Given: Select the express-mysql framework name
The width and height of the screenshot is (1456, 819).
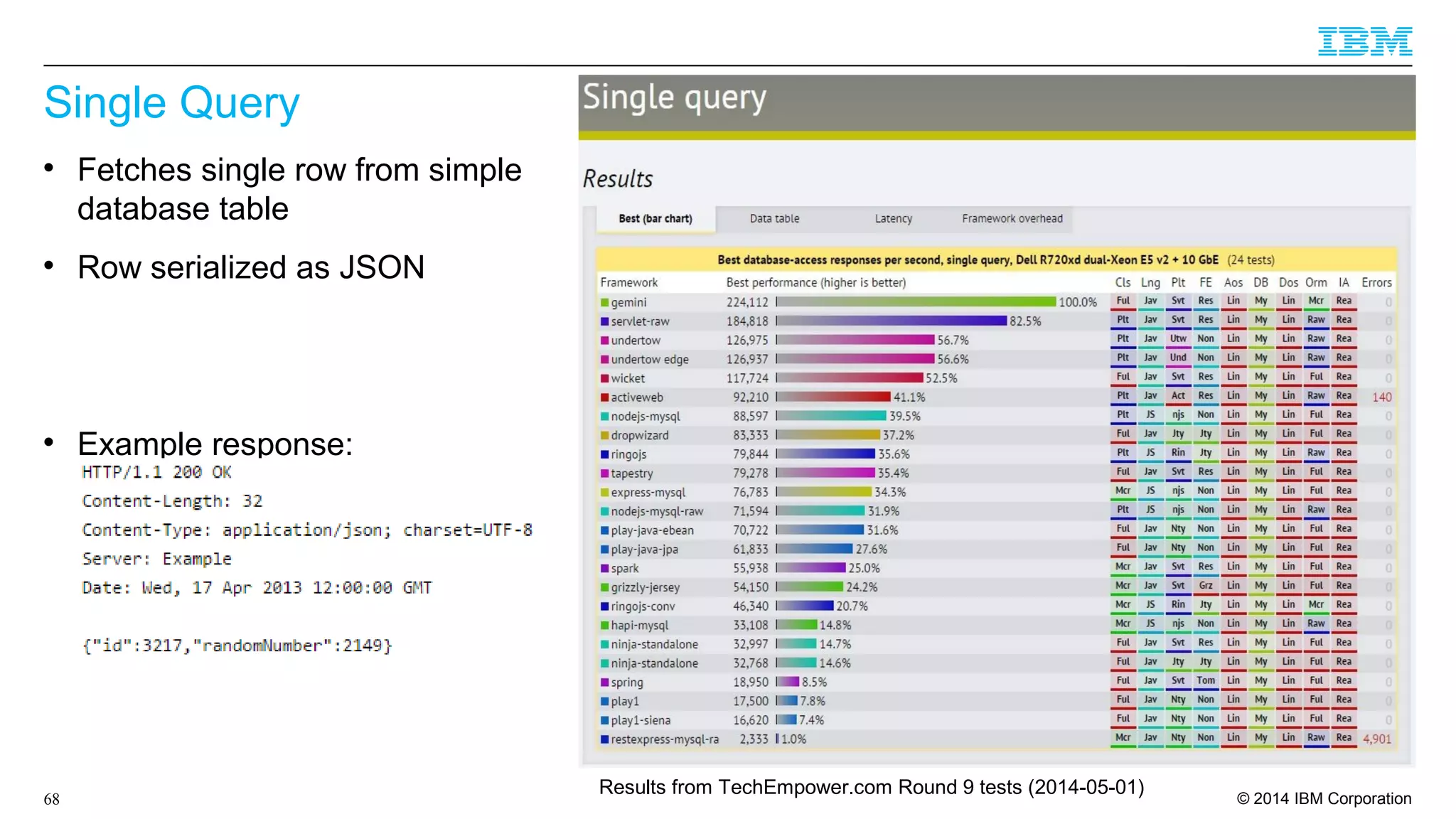Looking at the screenshot, I should (648, 492).
